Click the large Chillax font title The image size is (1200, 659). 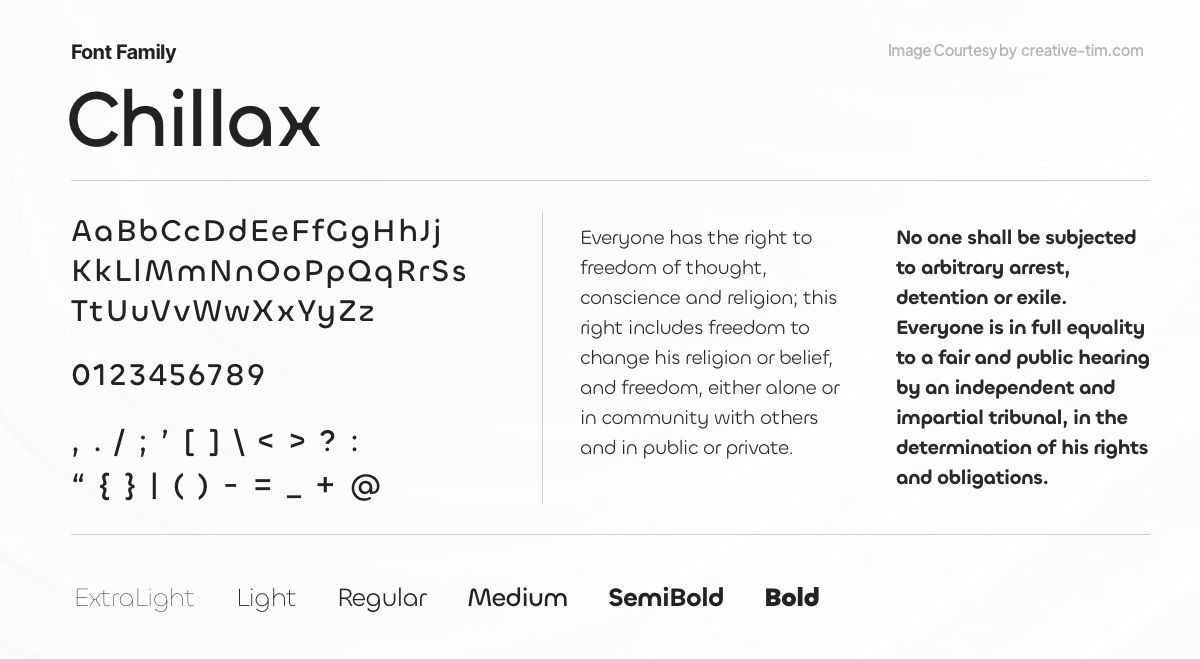(x=194, y=119)
